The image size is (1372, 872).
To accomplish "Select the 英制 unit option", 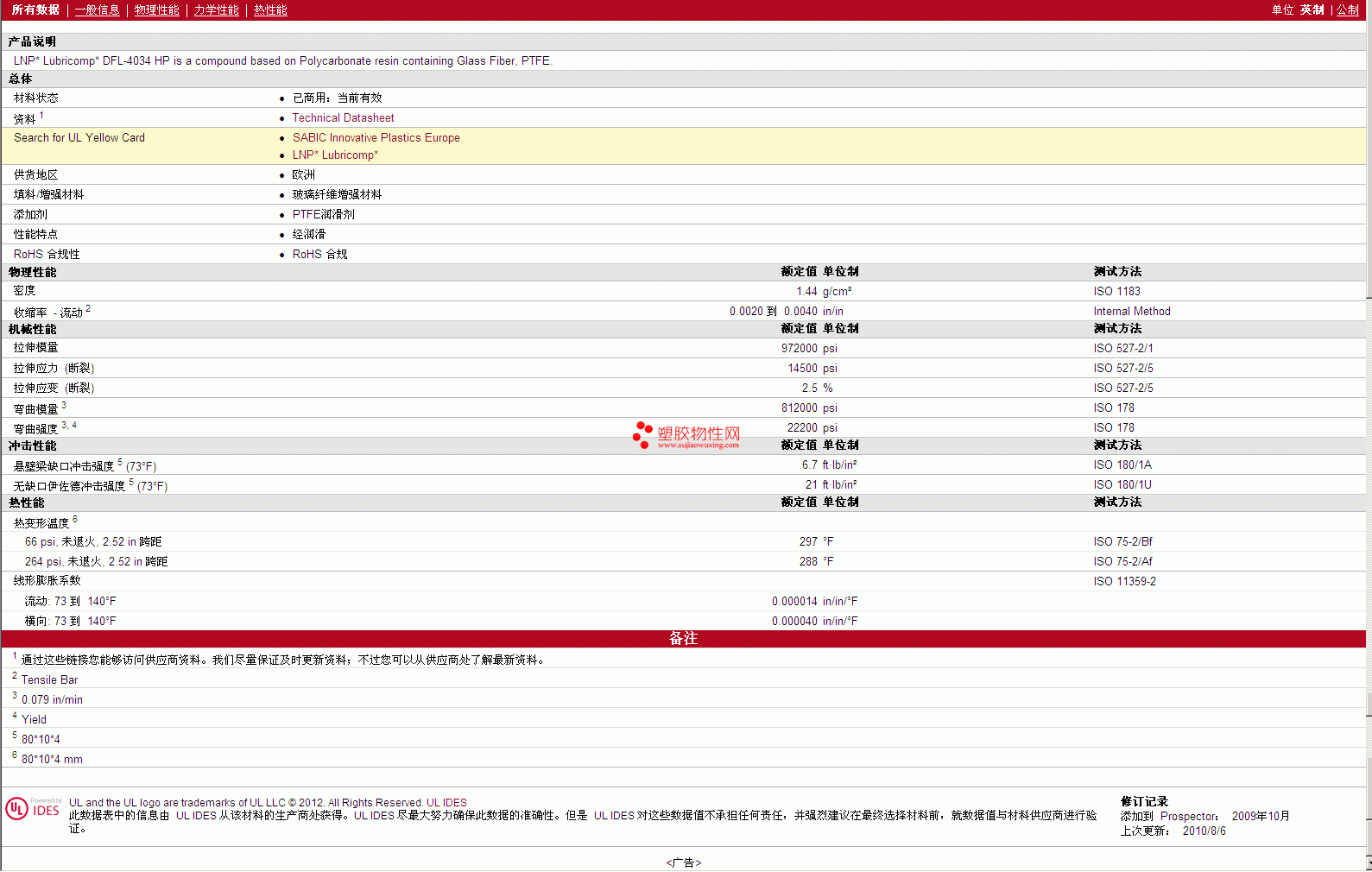I will pos(1312,10).
